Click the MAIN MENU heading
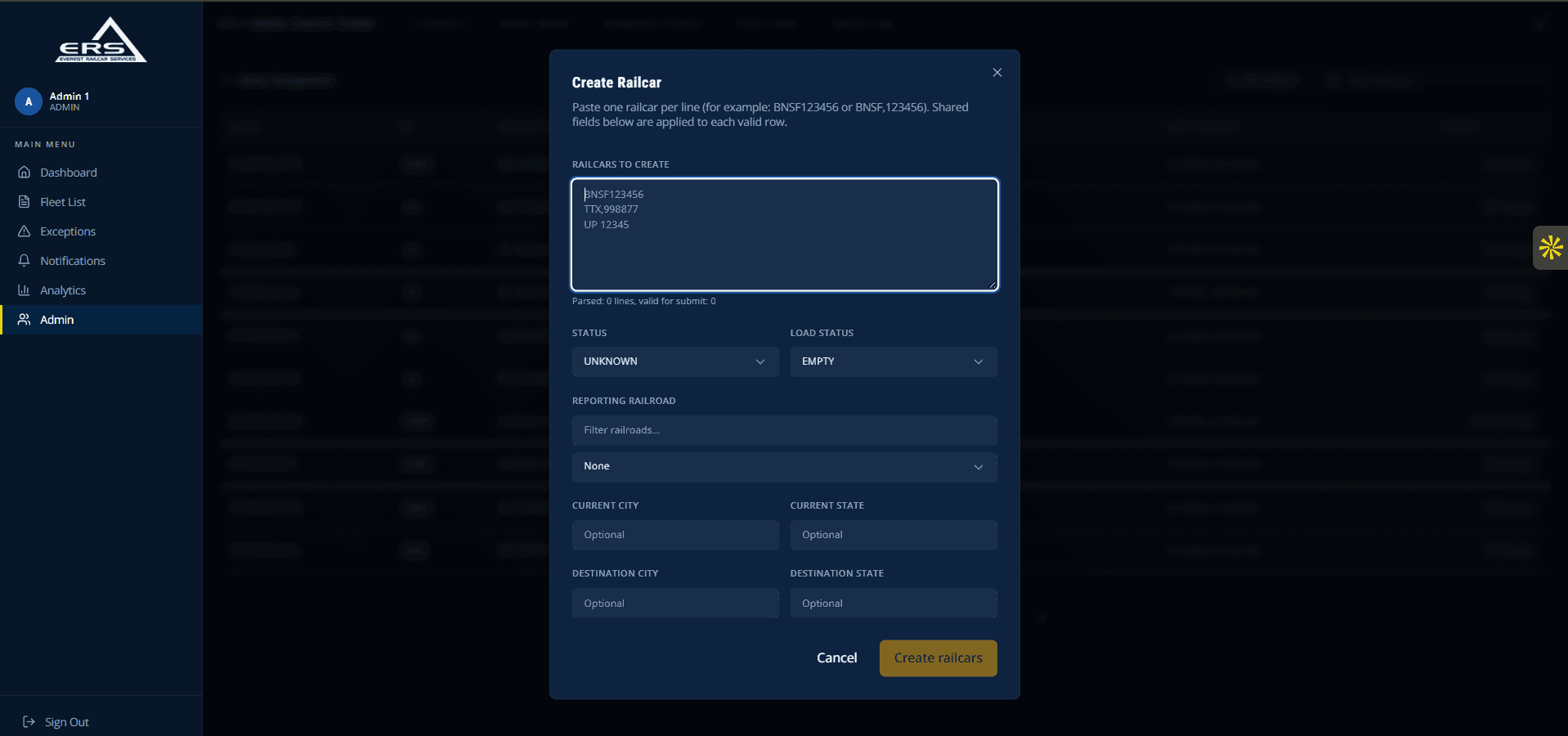The height and width of the screenshot is (736, 1568). (x=45, y=145)
